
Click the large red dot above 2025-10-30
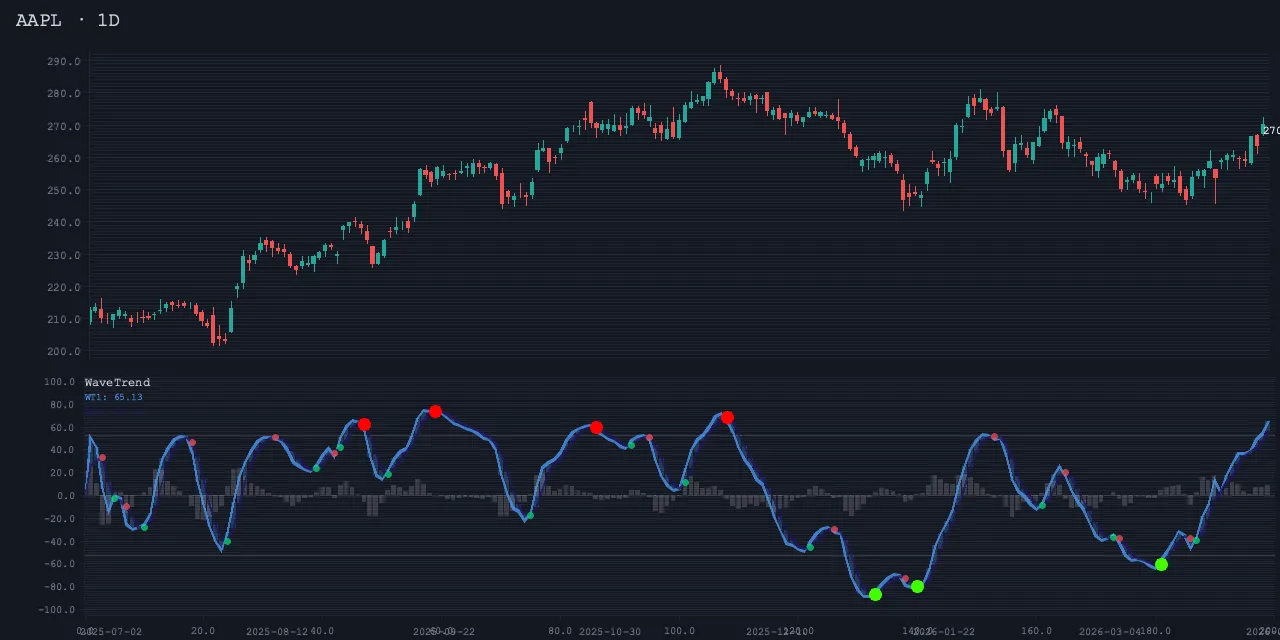pos(596,428)
